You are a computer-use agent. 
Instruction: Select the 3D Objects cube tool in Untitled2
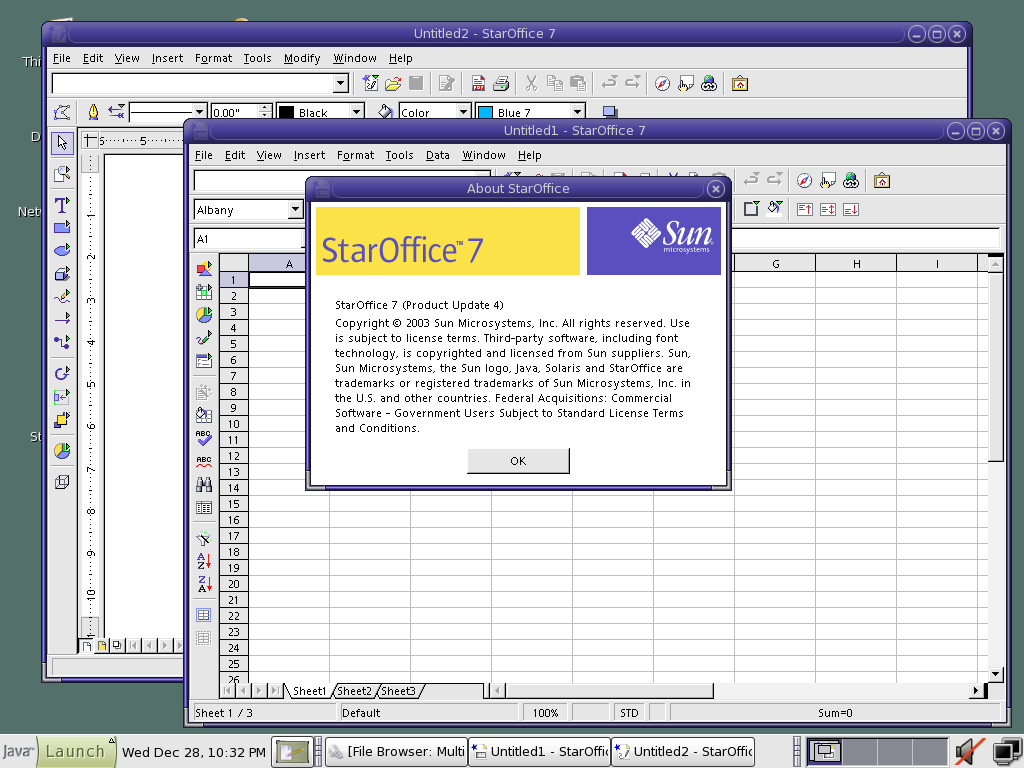point(62,274)
